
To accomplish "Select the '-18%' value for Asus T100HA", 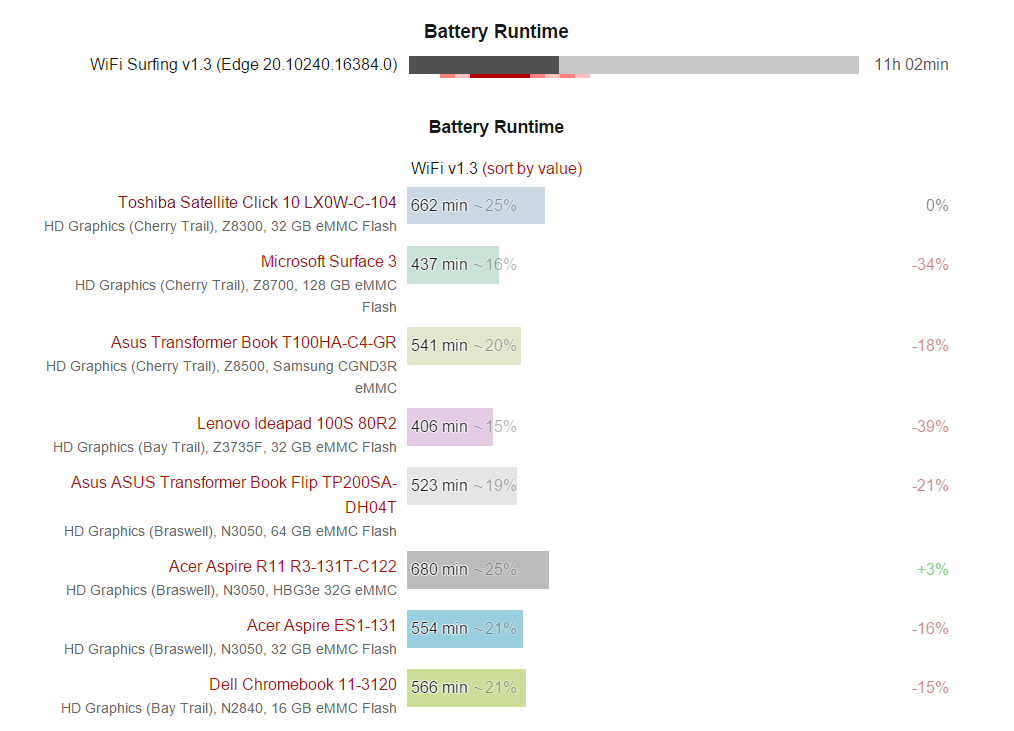I will [x=930, y=345].
